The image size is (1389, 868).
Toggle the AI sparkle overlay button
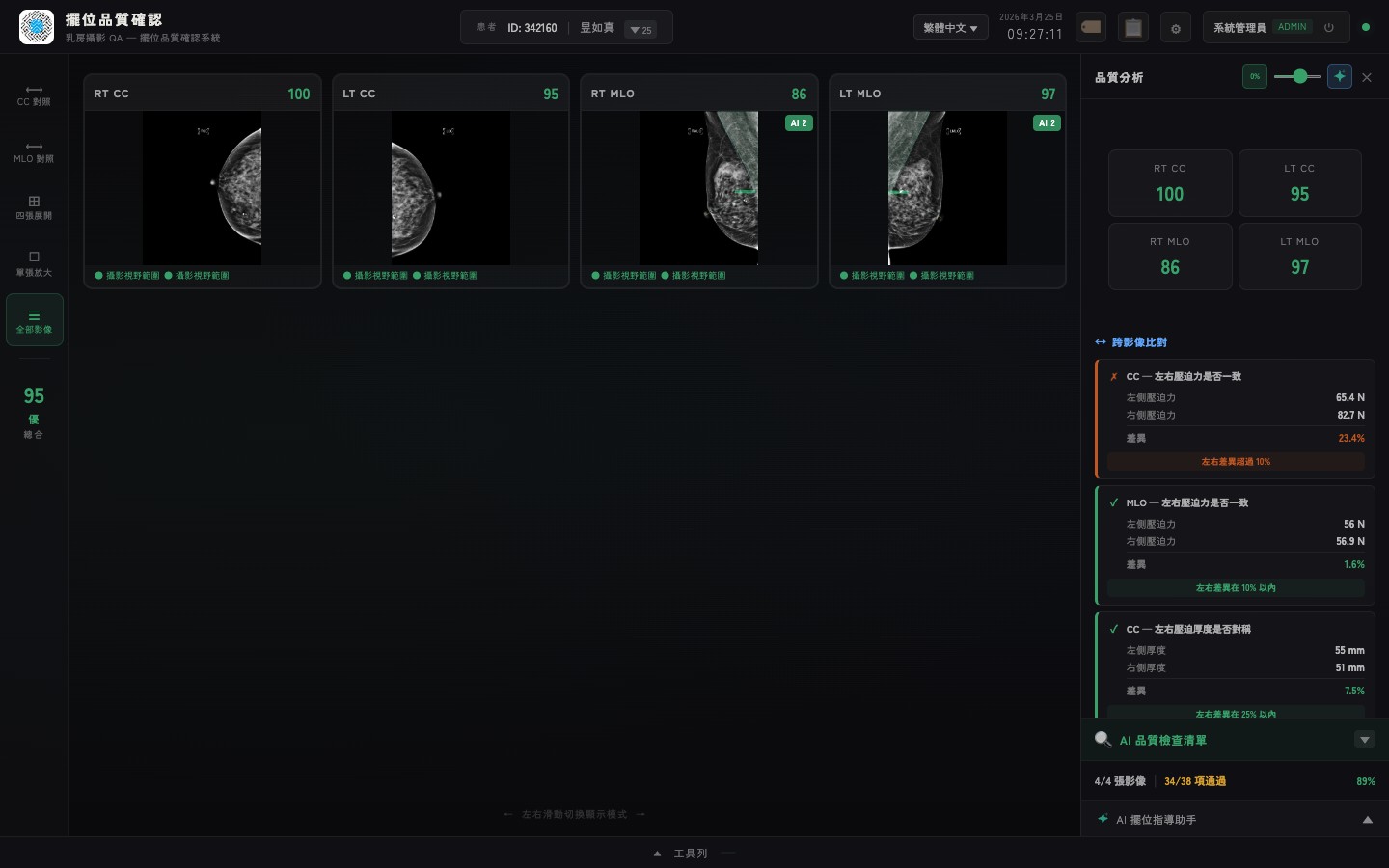point(1339,76)
